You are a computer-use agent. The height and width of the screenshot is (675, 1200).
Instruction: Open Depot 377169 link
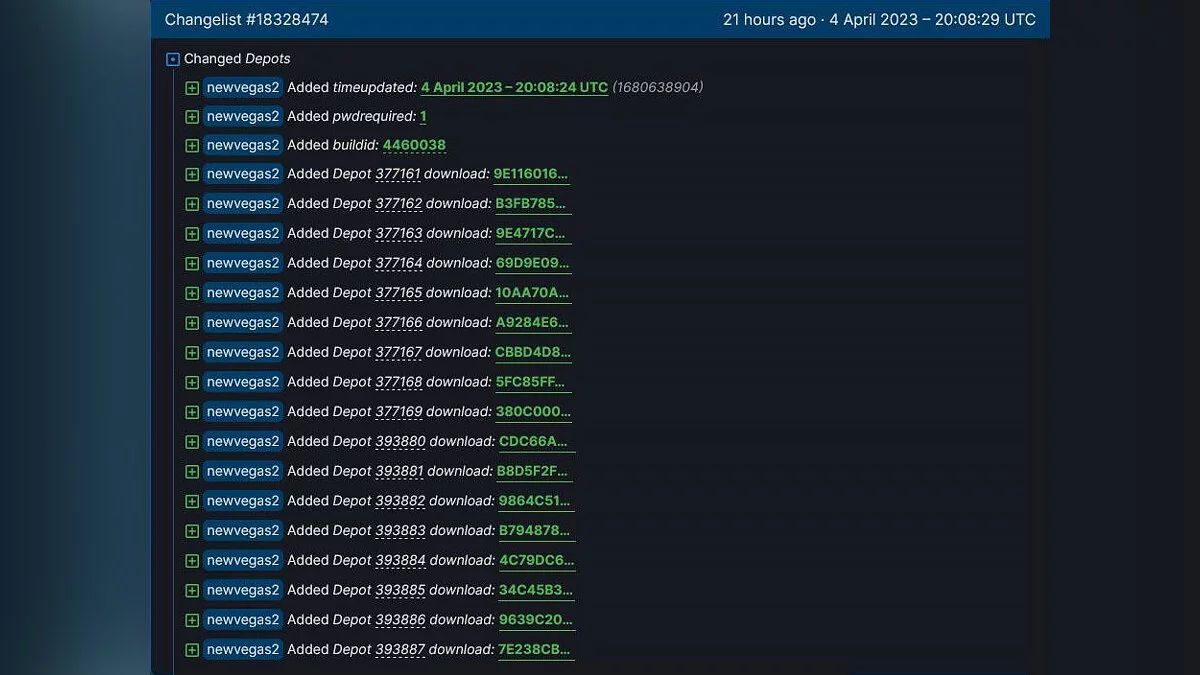(399, 411)
